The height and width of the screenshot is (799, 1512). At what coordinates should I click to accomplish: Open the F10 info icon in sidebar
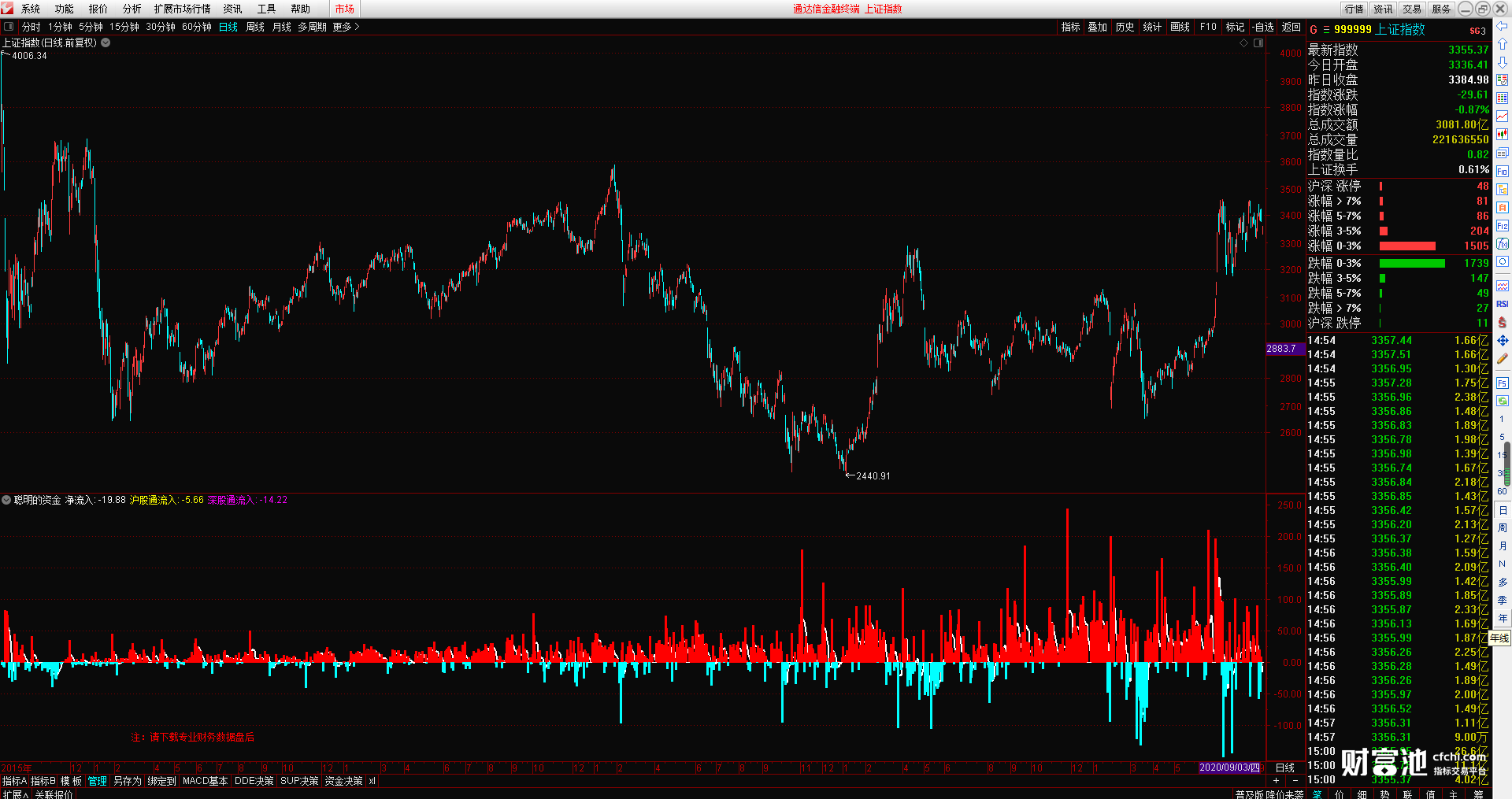1503,171
